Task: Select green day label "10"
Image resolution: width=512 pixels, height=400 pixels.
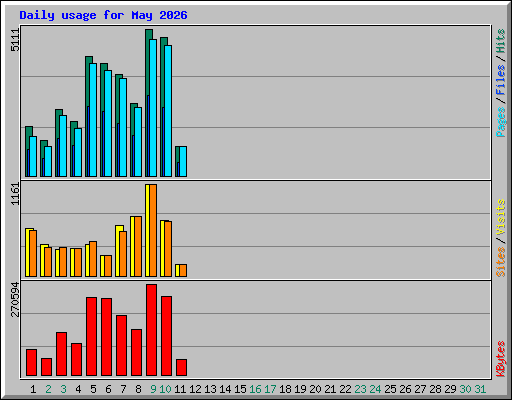Action: coord(165,389)
